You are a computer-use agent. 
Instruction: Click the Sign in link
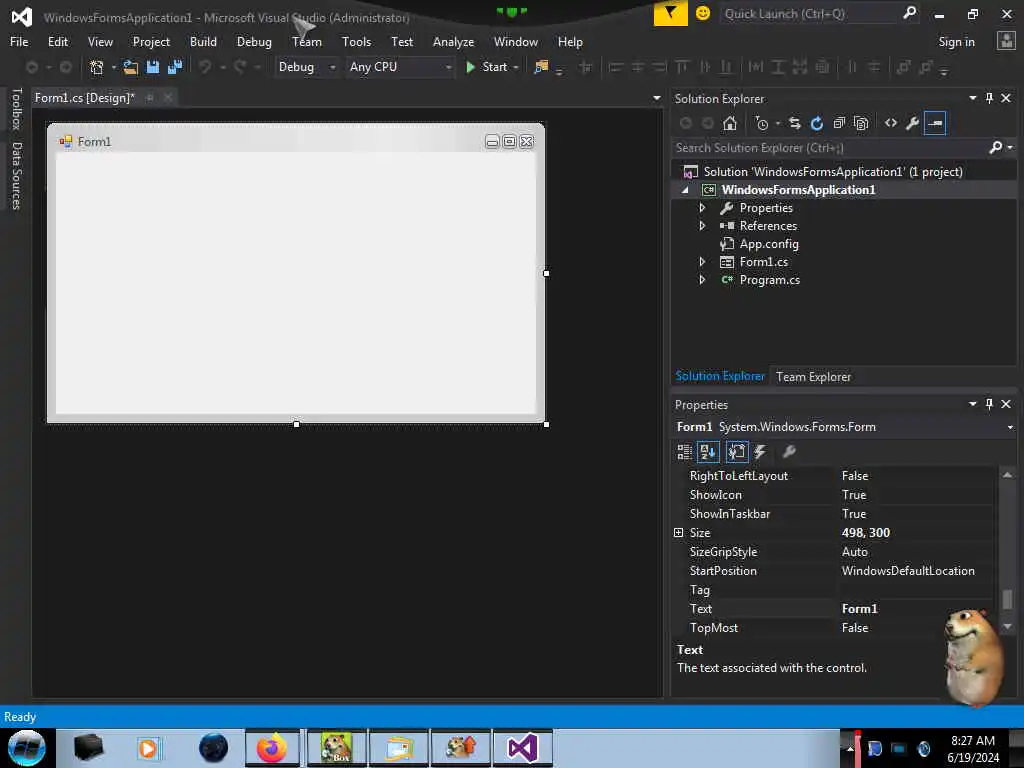click(956, 42)
